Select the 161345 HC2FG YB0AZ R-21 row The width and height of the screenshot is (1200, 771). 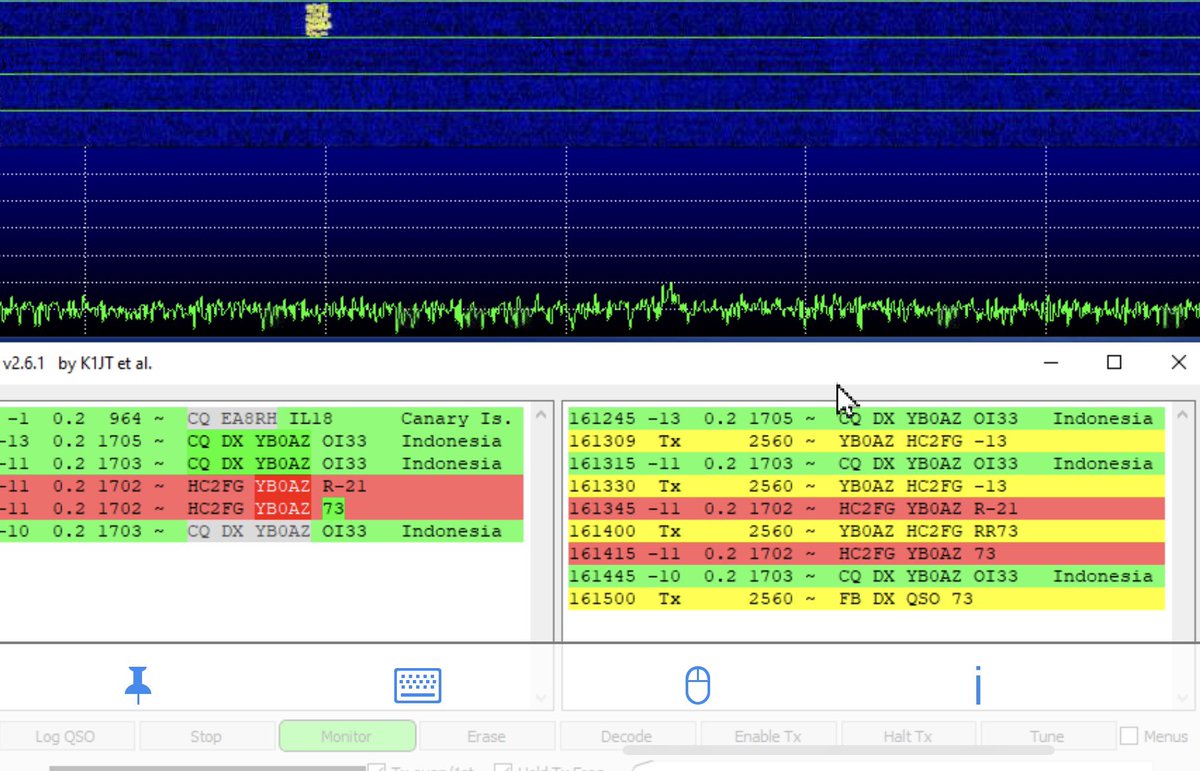[866, 508]
